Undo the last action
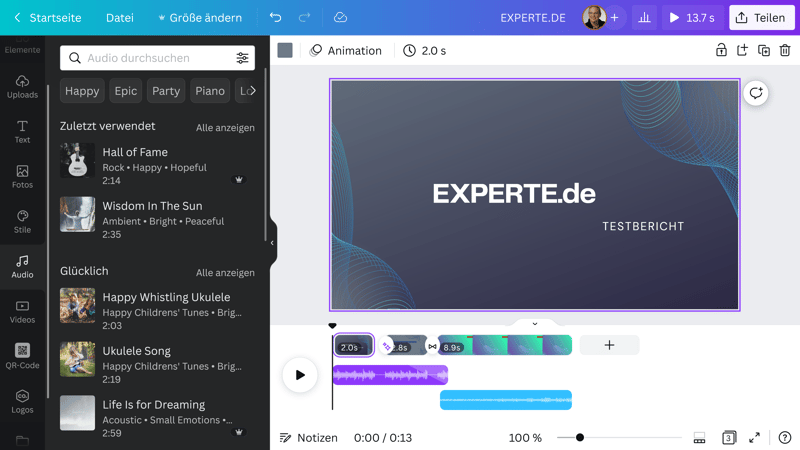Viewport: 800px width, 450px height. coord(276,17)
